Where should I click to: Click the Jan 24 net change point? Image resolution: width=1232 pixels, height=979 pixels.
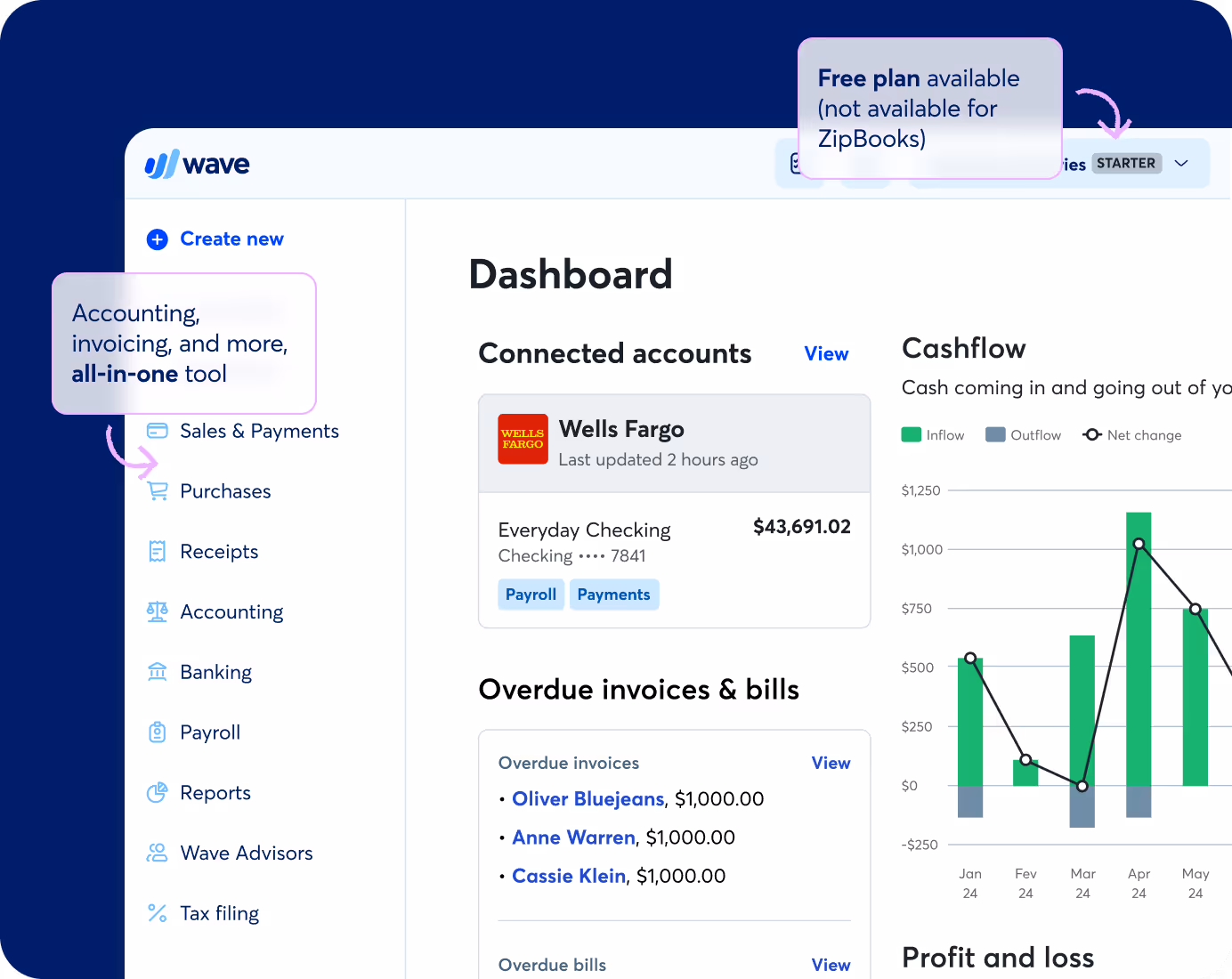tap(970, 659)
